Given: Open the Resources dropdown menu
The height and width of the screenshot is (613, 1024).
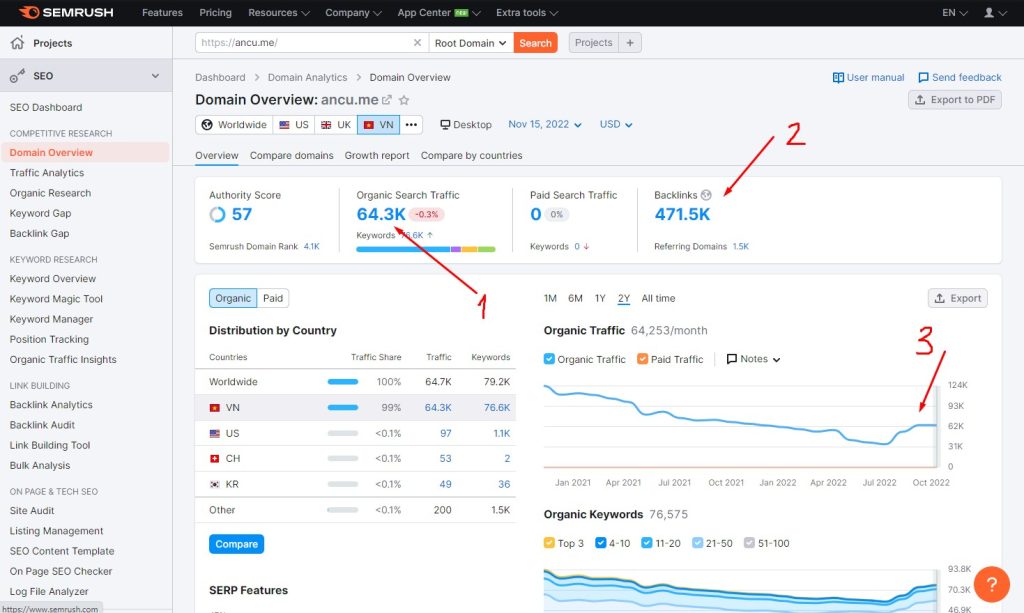Looking at the screenshot, I should (x=279, y=12).
